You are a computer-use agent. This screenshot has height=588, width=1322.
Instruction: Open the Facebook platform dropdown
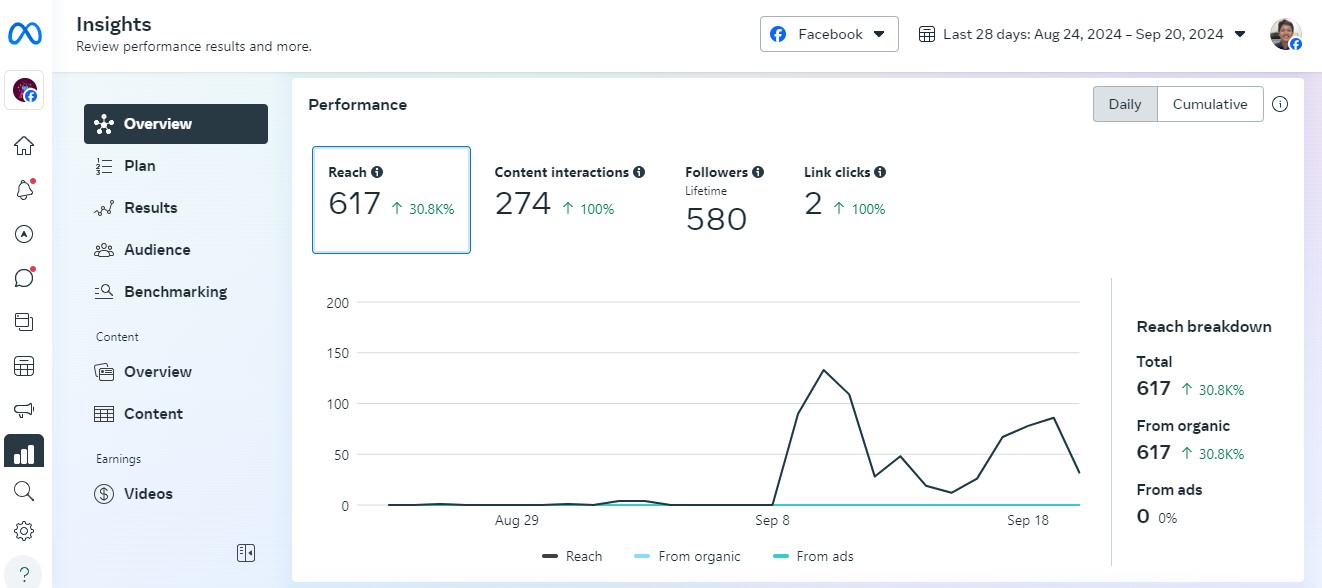829,34
